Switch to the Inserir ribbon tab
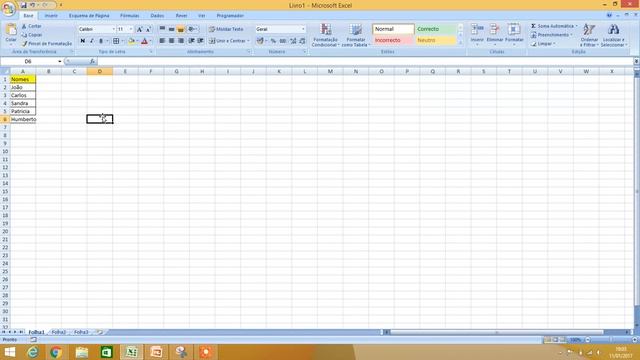 tap(51, 16)
